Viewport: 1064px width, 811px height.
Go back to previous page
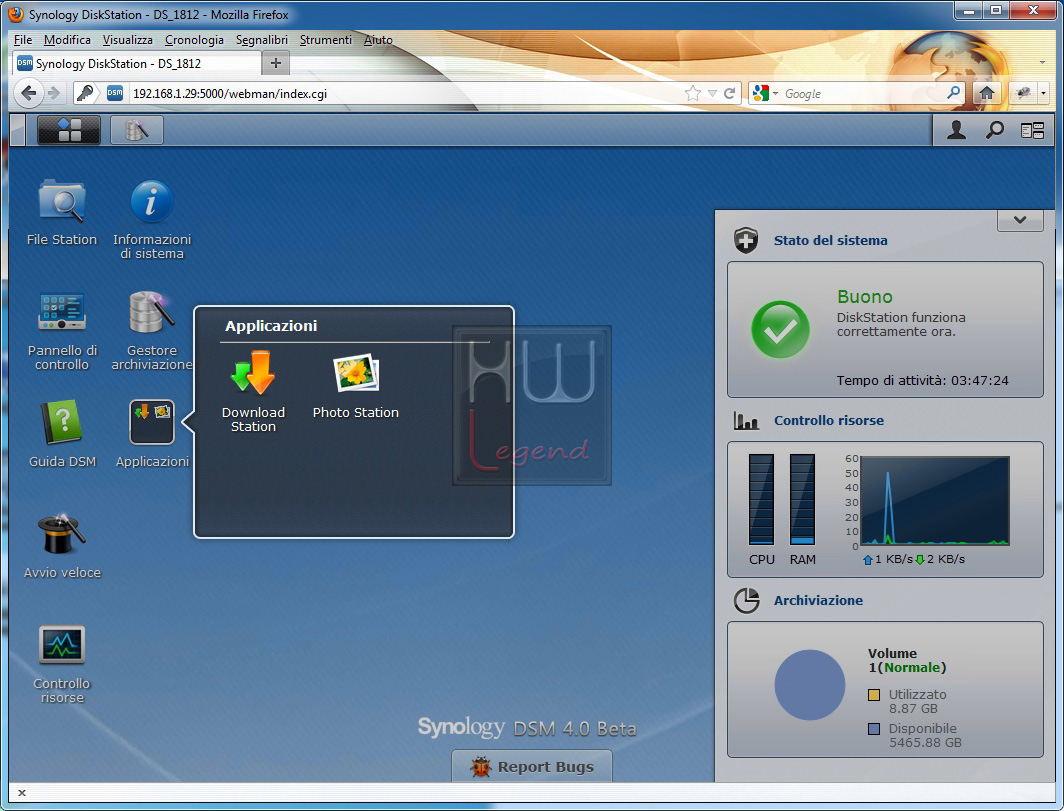pyautogui.click(x=28, y=93)
